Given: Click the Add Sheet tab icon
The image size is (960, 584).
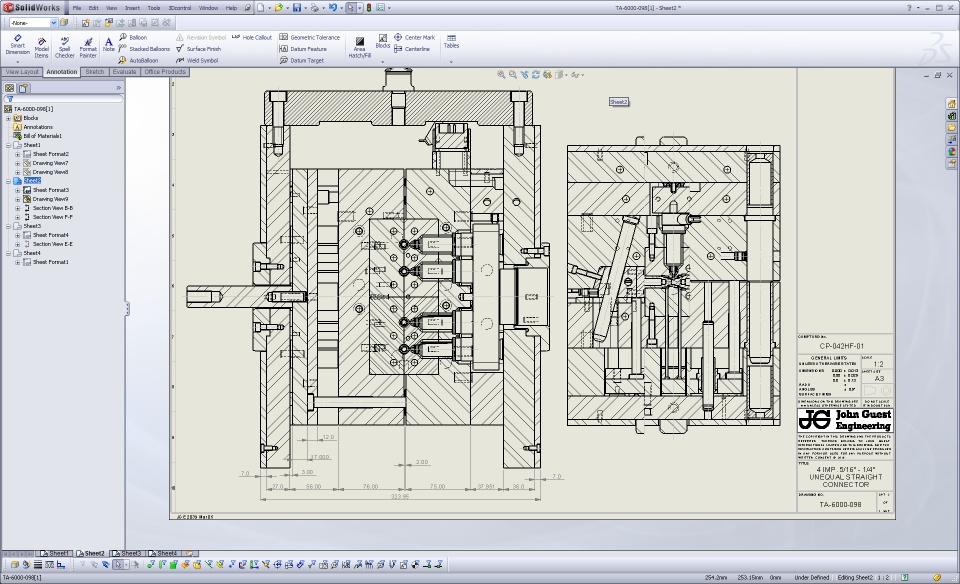Looking at the screenshot, I should tap(189, 553).
